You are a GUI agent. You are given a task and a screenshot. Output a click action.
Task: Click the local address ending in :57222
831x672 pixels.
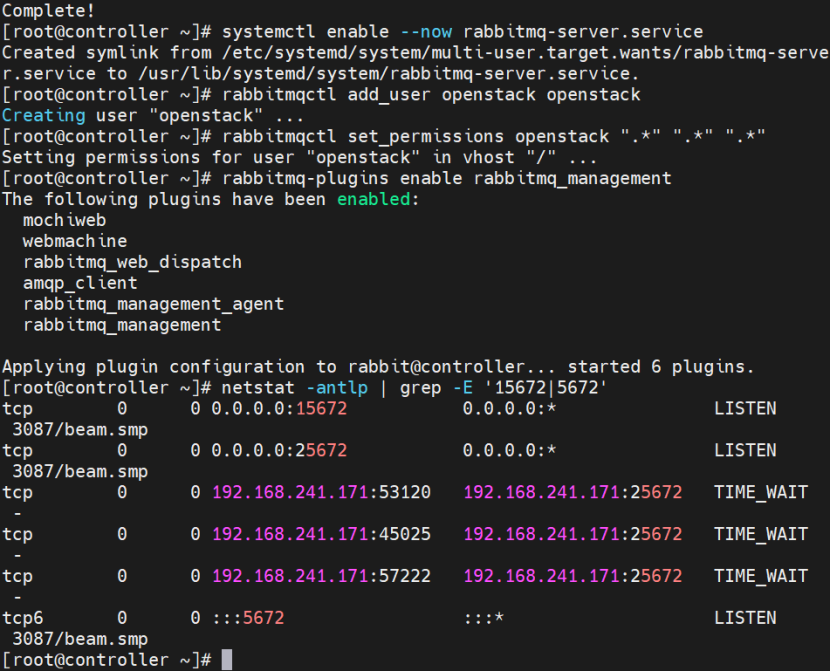coord(321,576)
